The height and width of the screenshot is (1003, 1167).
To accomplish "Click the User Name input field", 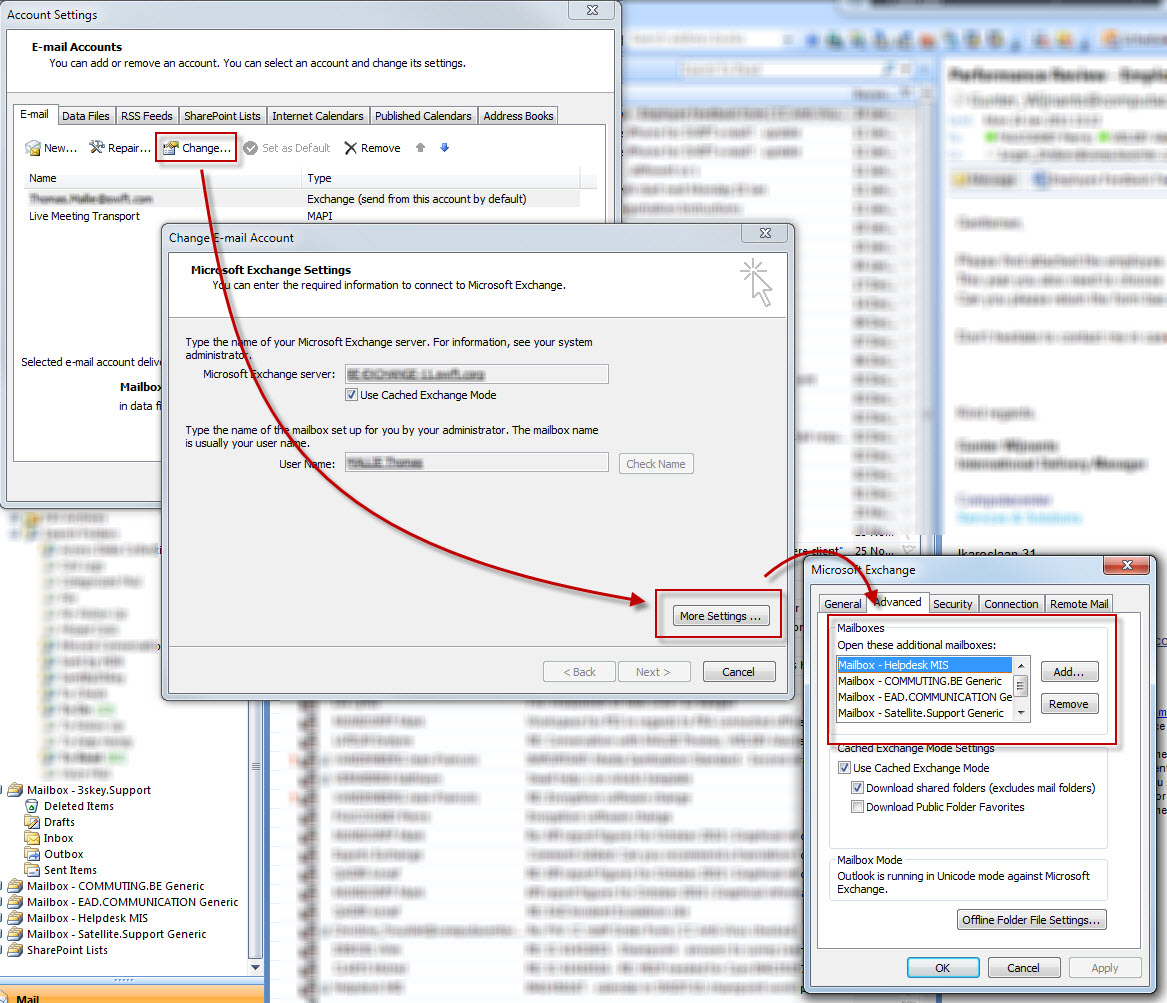I will pos(476,463).
